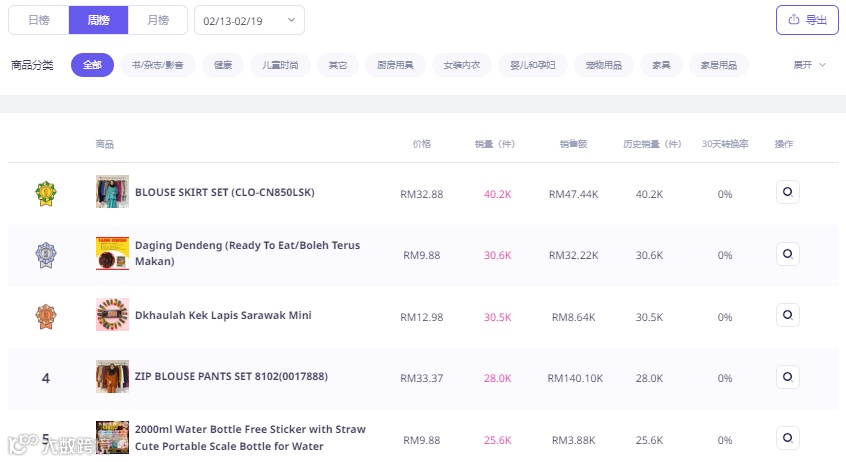This screenshot has width=846, height=462.
Task: Click the search icon for BLOUSE SKIRT SET row
Action: point(787,193)
